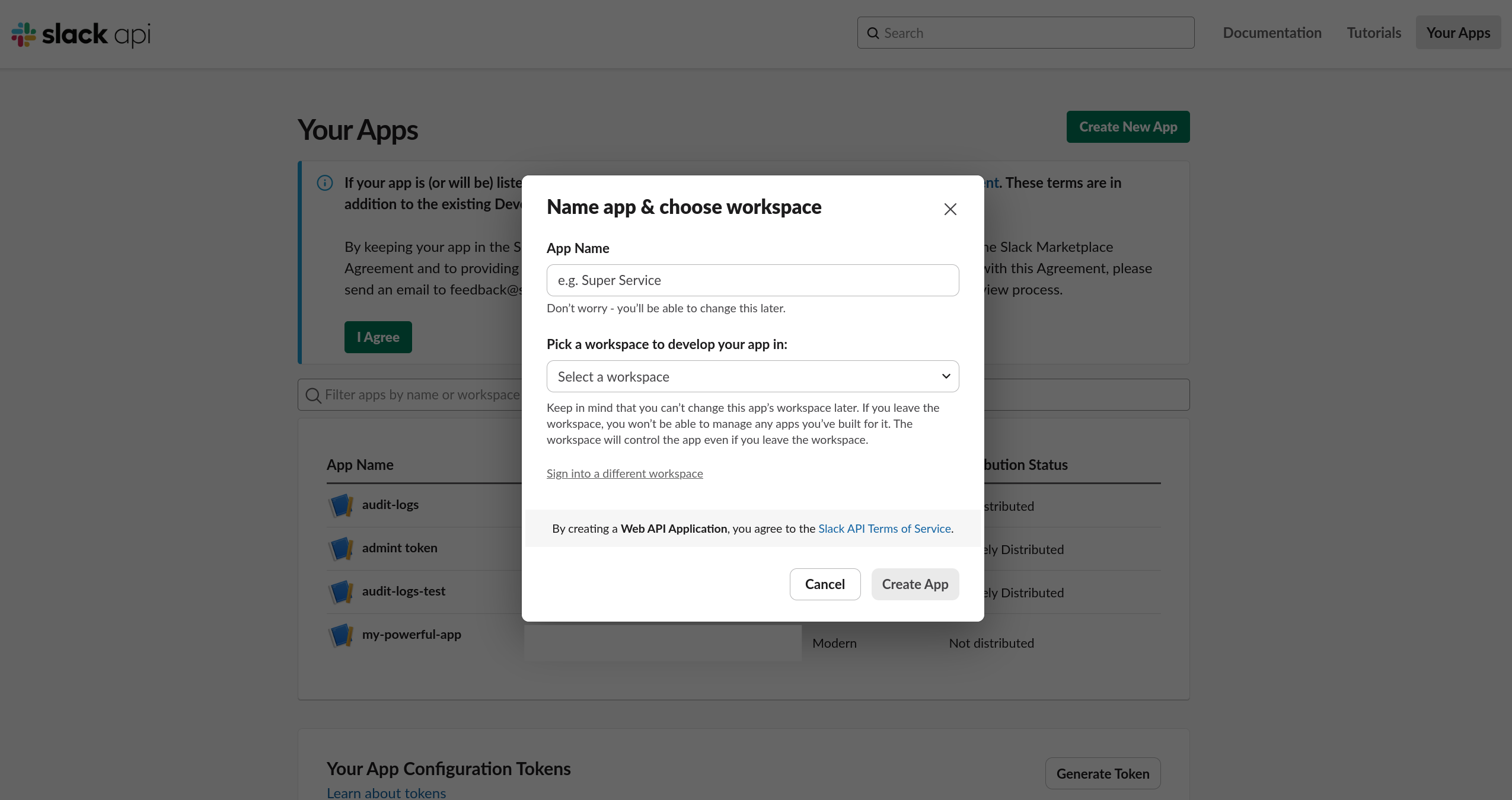Screen dimensions: 1512x800
Task: Click Generate Token button
Action: [x=1103, y=773]
